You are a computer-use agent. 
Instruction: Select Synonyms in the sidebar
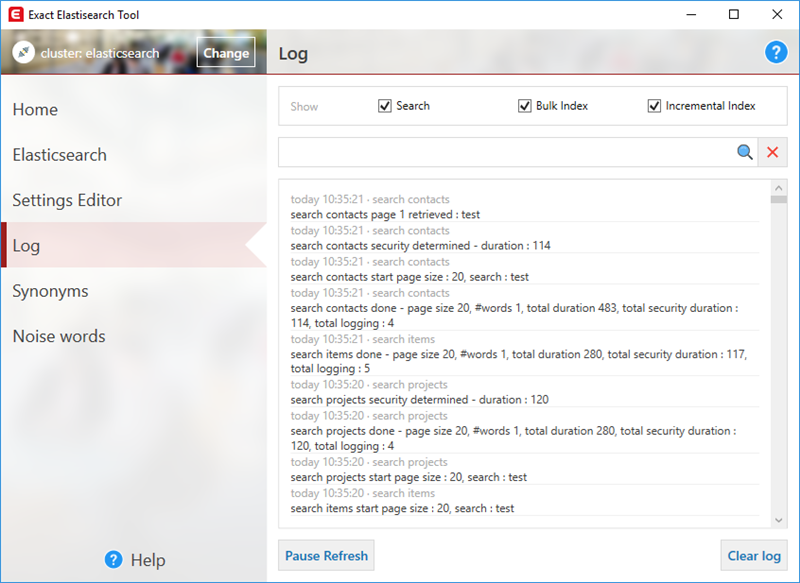pos(50,291)
